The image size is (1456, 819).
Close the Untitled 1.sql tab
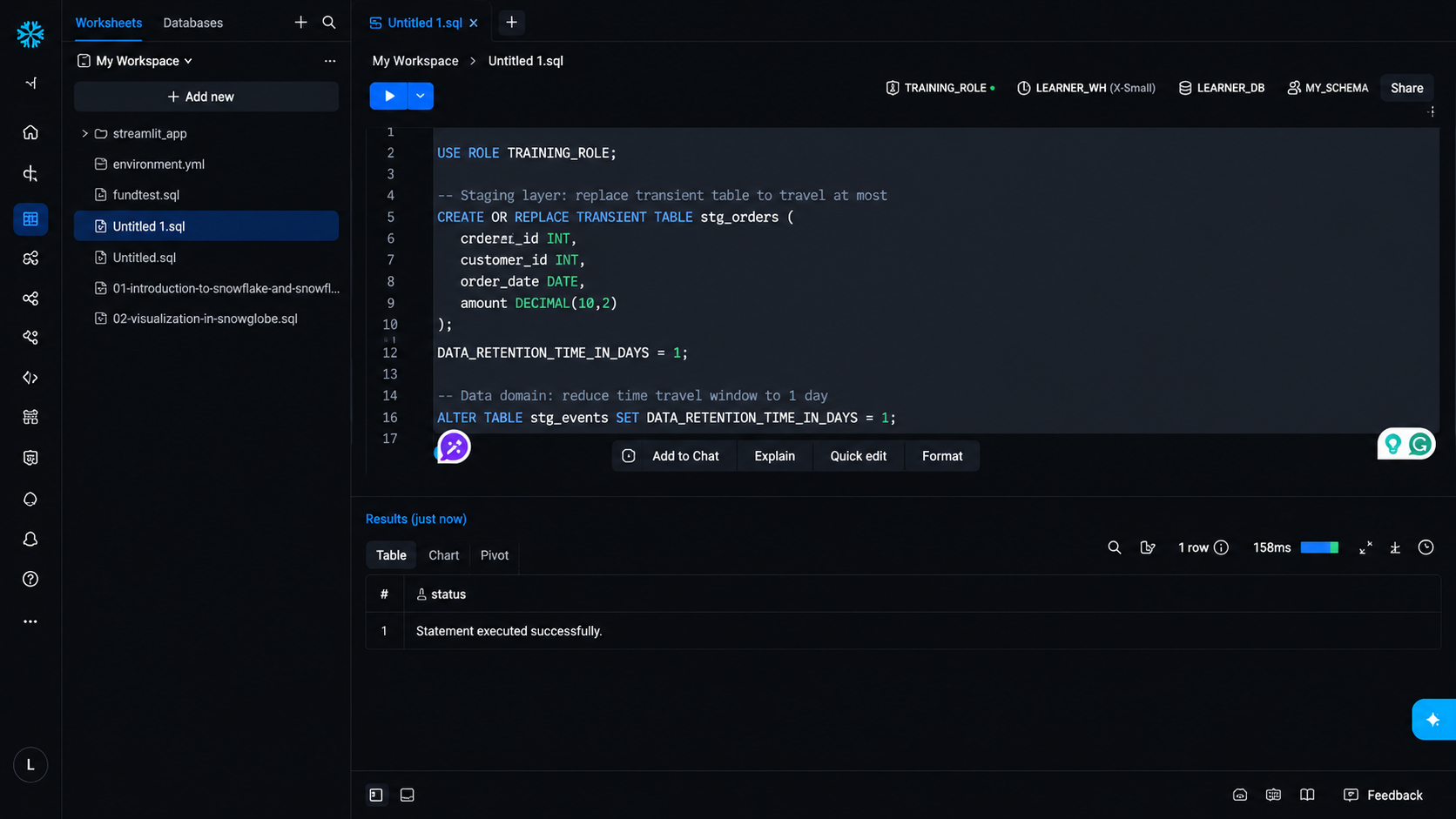click(474, 23)
